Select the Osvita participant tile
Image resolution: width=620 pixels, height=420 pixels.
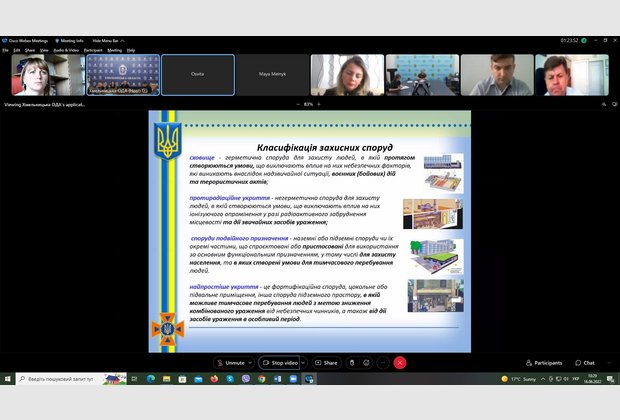[x=198, y=75]
